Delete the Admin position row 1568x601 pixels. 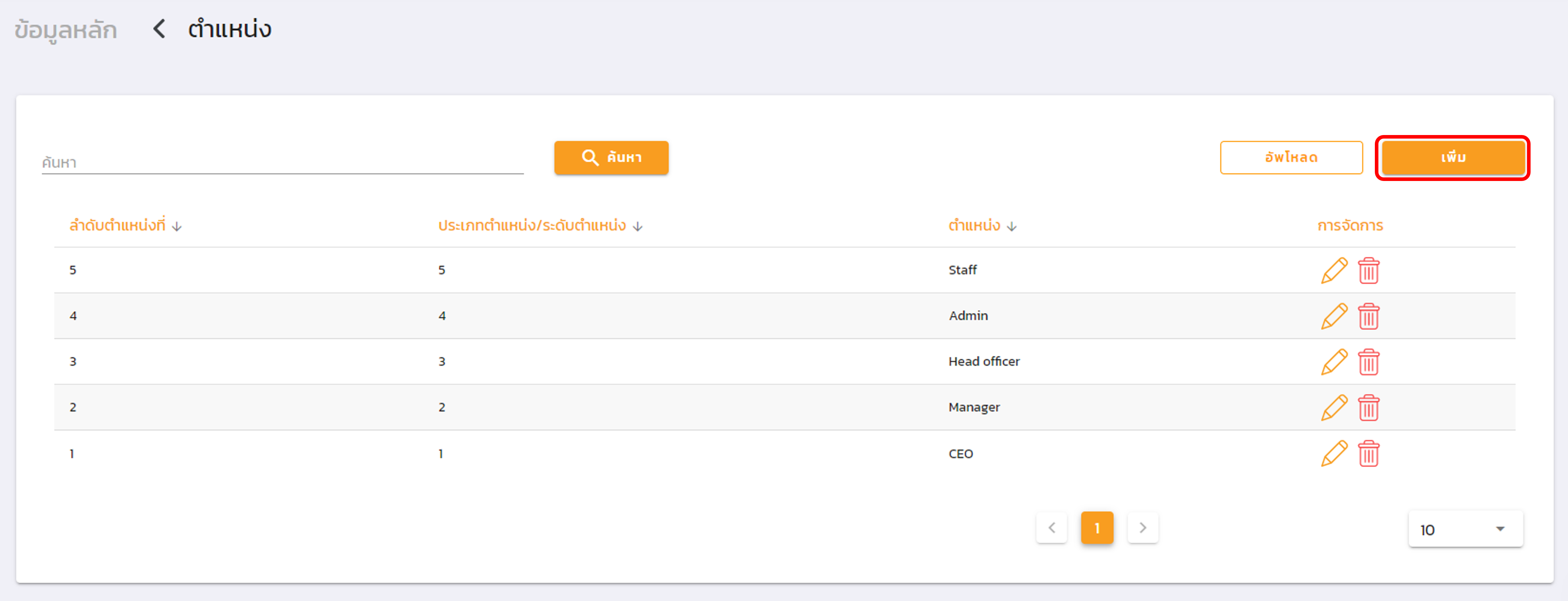click(1368, 316)
